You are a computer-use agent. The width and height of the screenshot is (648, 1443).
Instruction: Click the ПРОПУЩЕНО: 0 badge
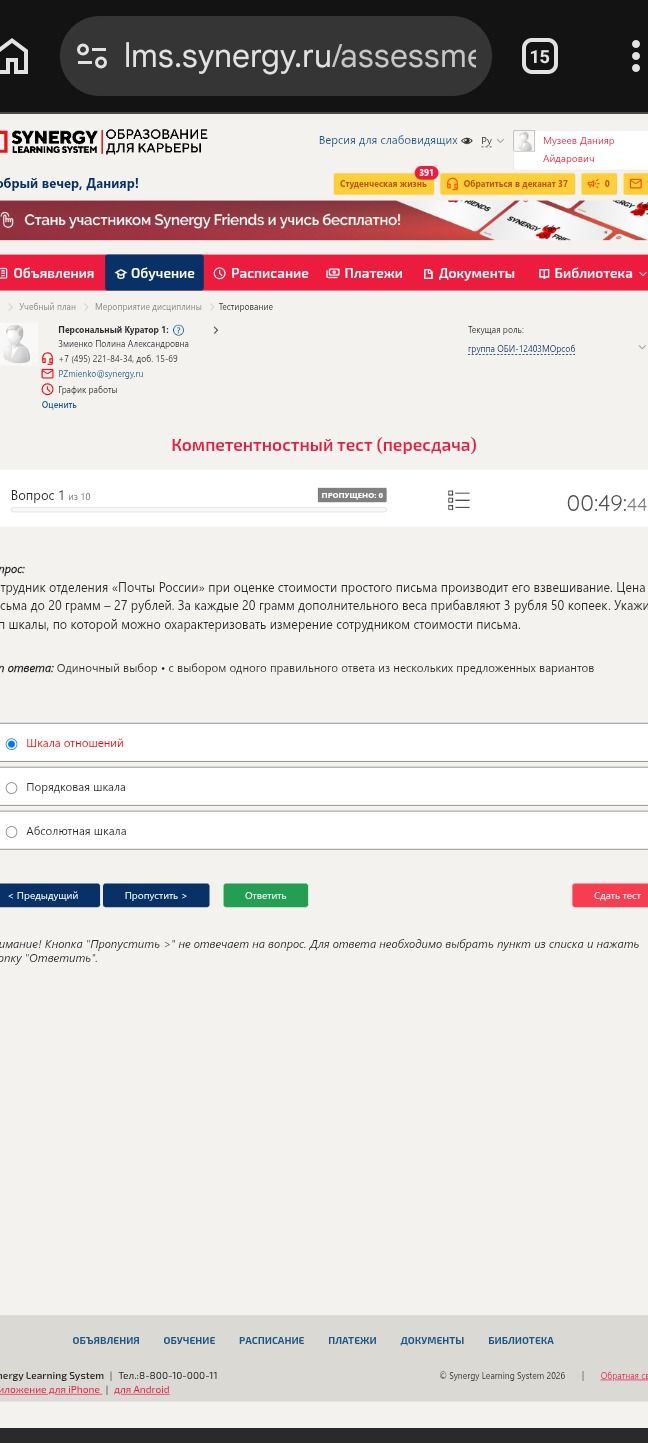tap(352, 495)
